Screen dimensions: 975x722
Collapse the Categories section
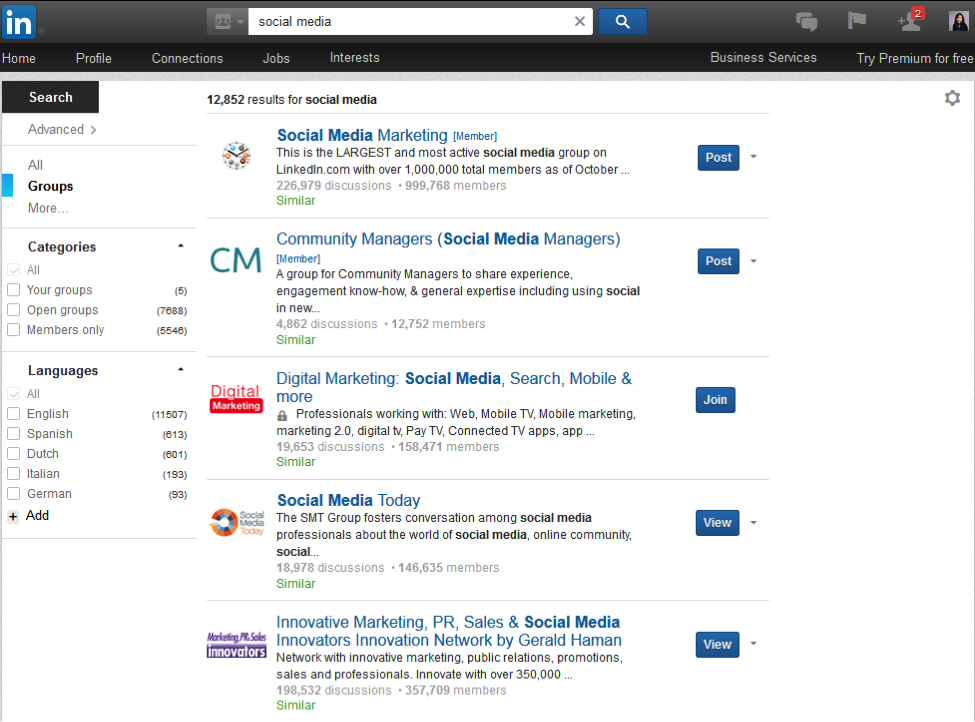tap(181, 246)
